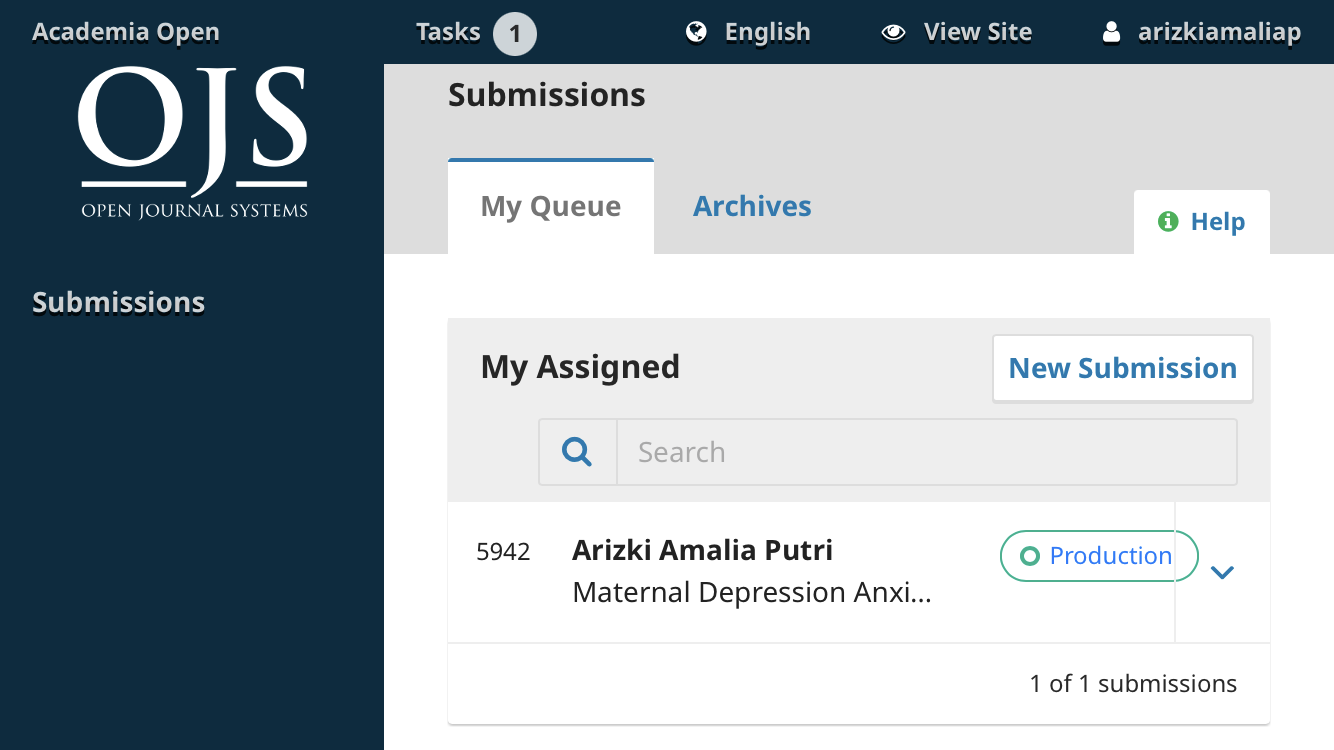Switch to the My Queue tab
The image size is (1334, 750).
pyautogui.click(x=550, y=207)
